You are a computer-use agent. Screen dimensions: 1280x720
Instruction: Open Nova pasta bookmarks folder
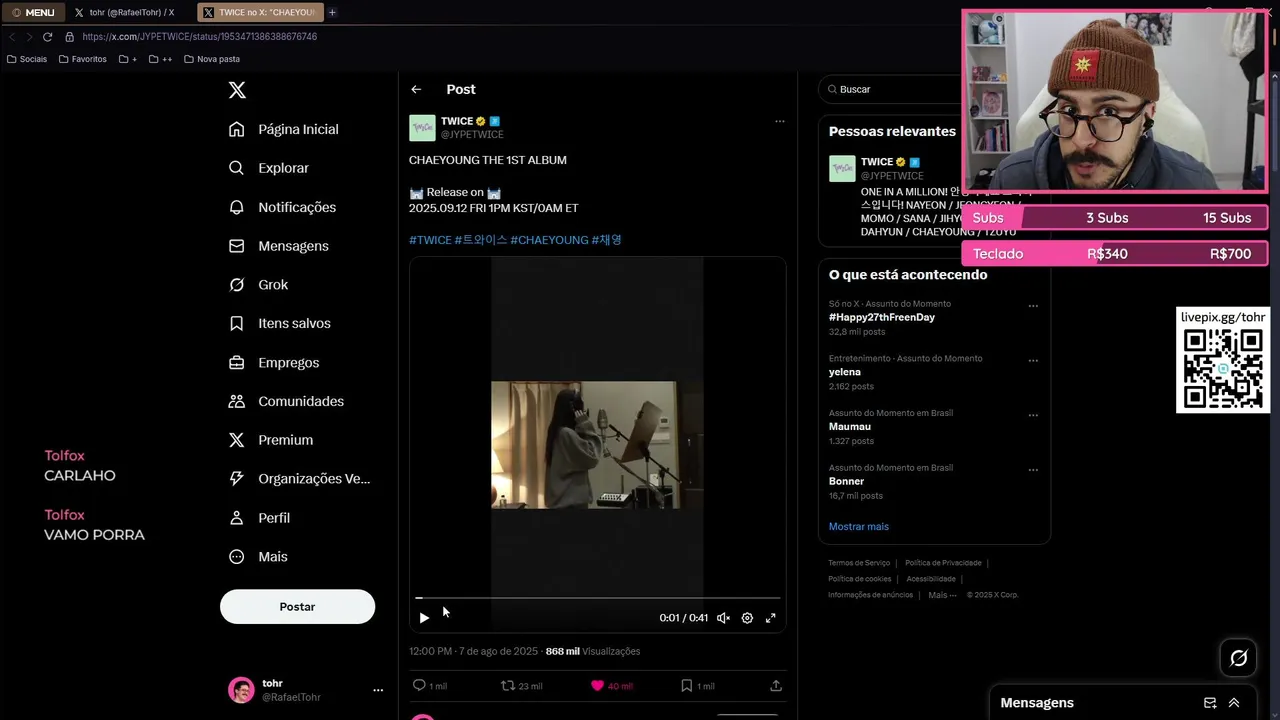[212, 59]
